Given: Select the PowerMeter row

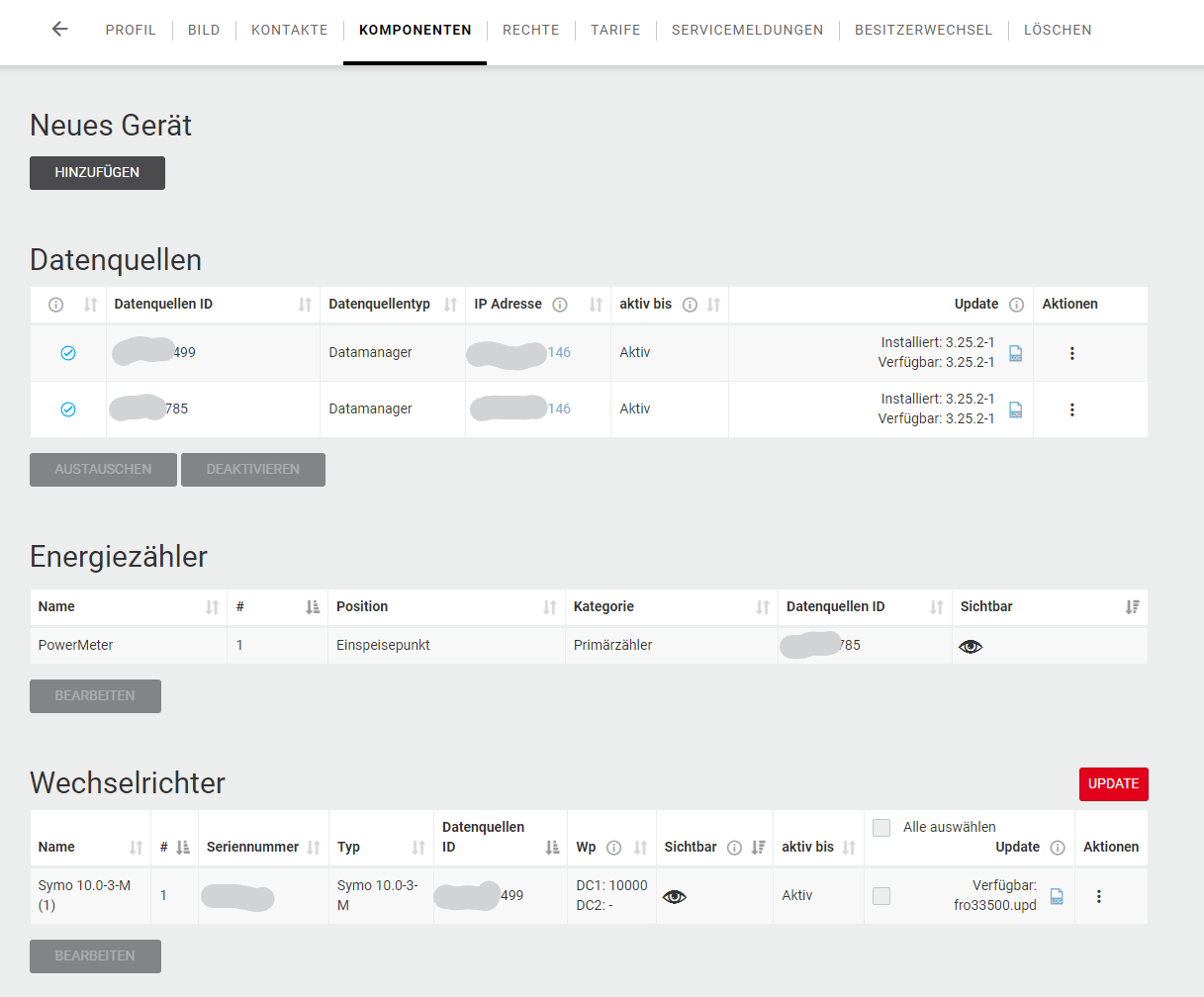Looking at the screenshot, I should (589, 645).
